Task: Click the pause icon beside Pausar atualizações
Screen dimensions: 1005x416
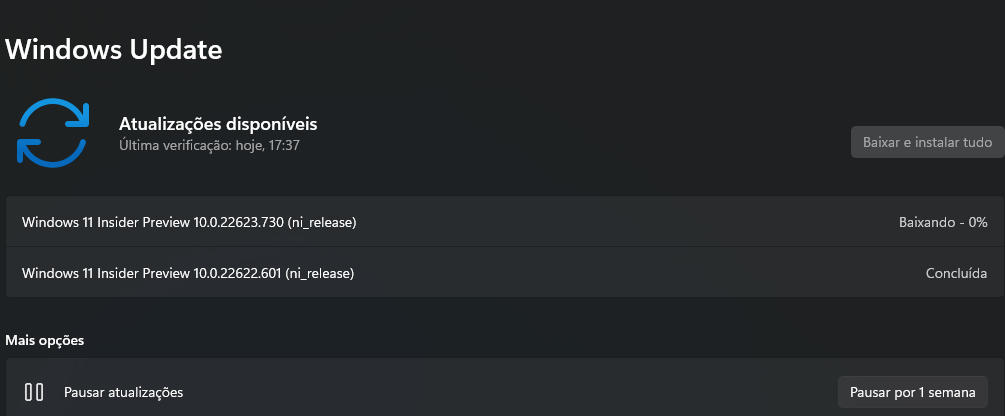Action: coord(34,392)
